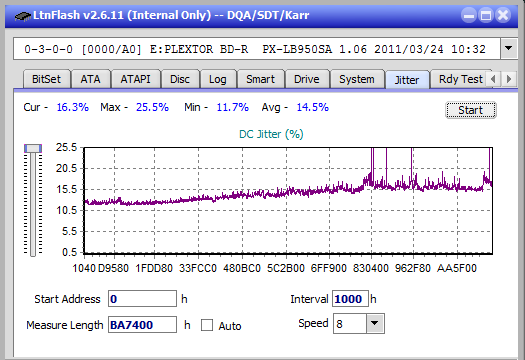Go to the Log tab
Image resolution: width=525 pixels, height=360 pixels.
click(x=218, y=79)
